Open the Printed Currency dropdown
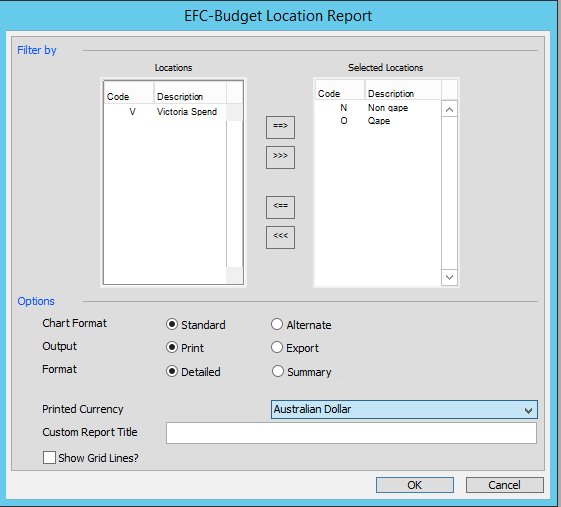561x507 pixels. click(404, 409)
